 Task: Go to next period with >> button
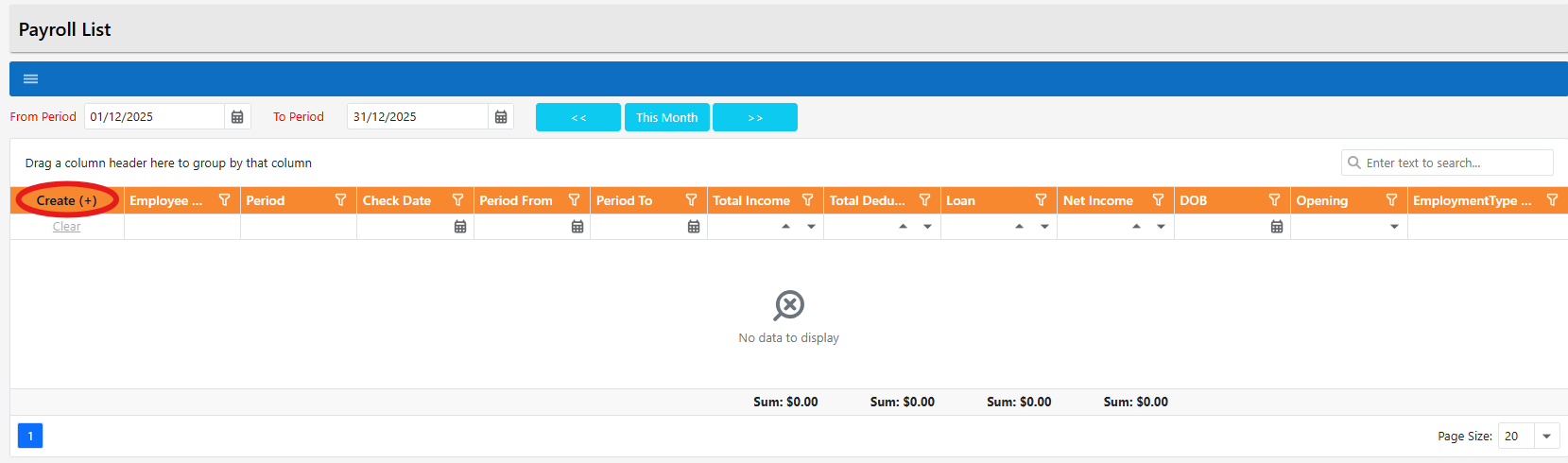pyautogui.click(x=755, y=117)
